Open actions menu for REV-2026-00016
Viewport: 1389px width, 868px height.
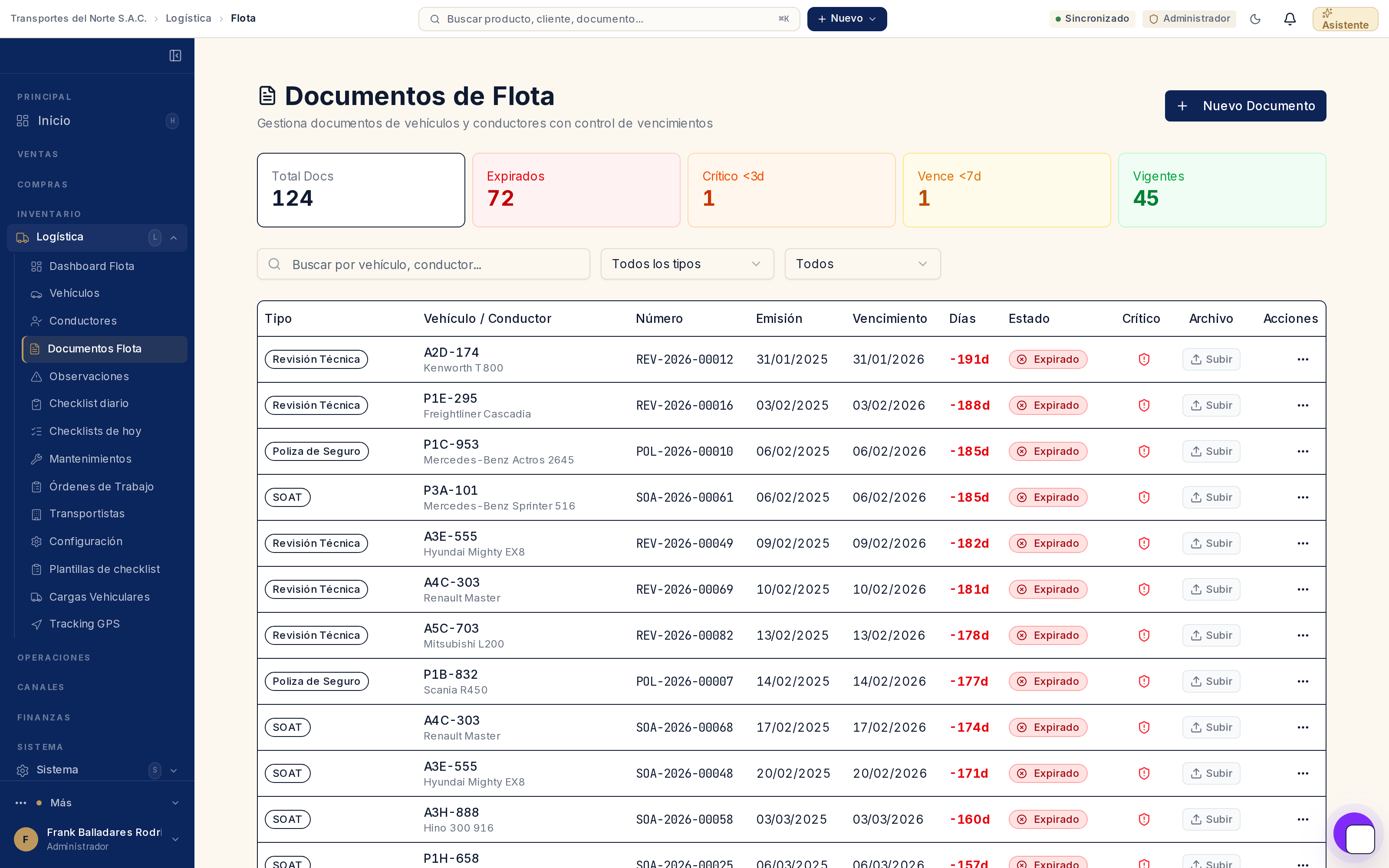pos(1303,405)
